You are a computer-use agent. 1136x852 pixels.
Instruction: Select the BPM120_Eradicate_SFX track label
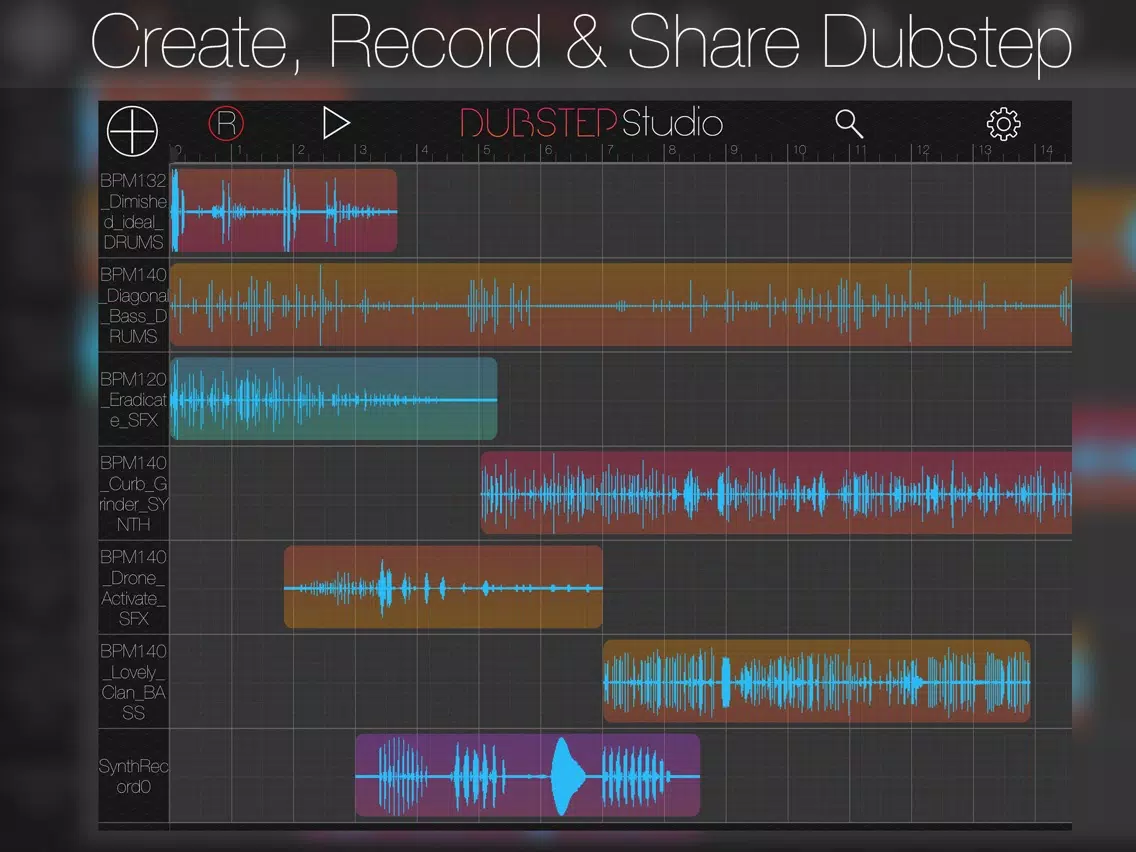tap(133, 399)
